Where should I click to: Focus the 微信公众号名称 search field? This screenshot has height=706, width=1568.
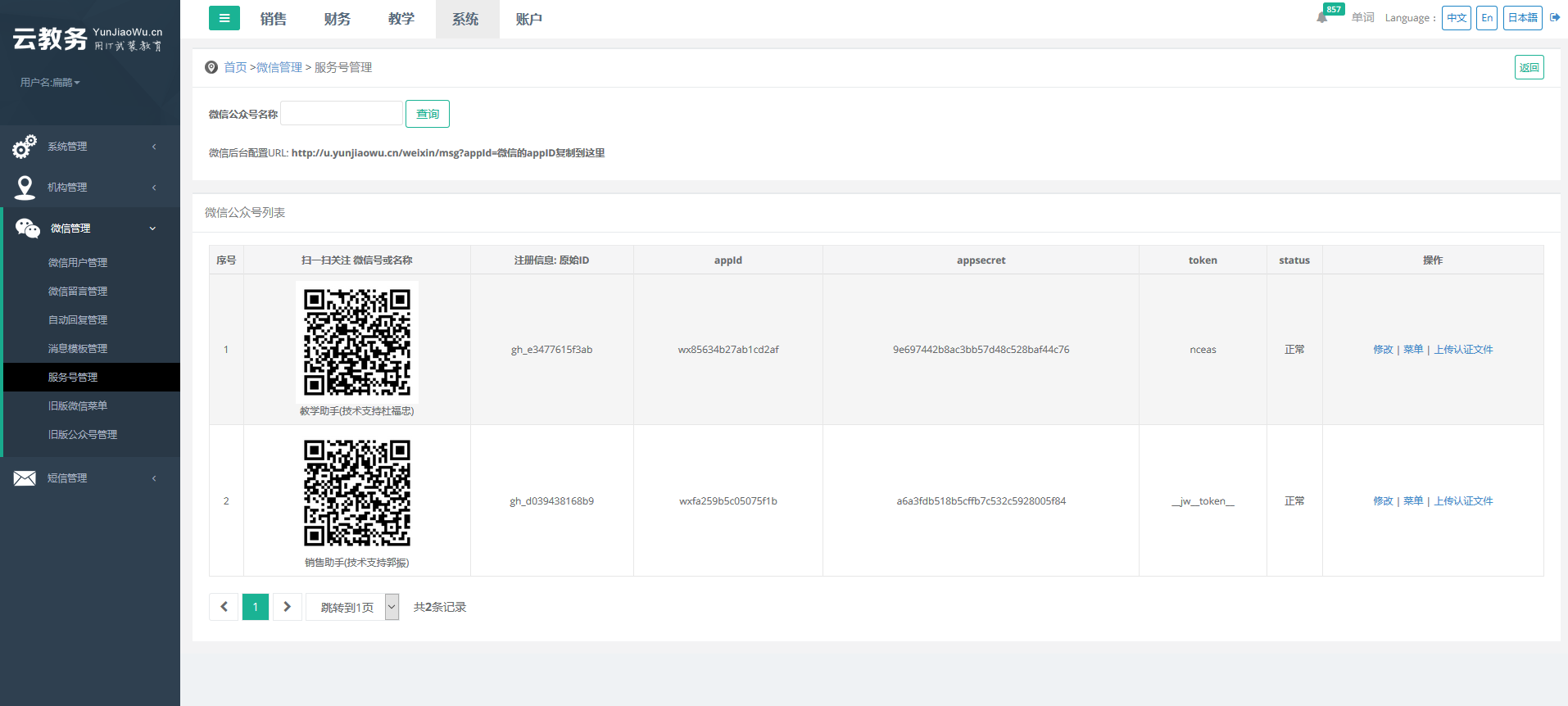[x=342, y=114]
